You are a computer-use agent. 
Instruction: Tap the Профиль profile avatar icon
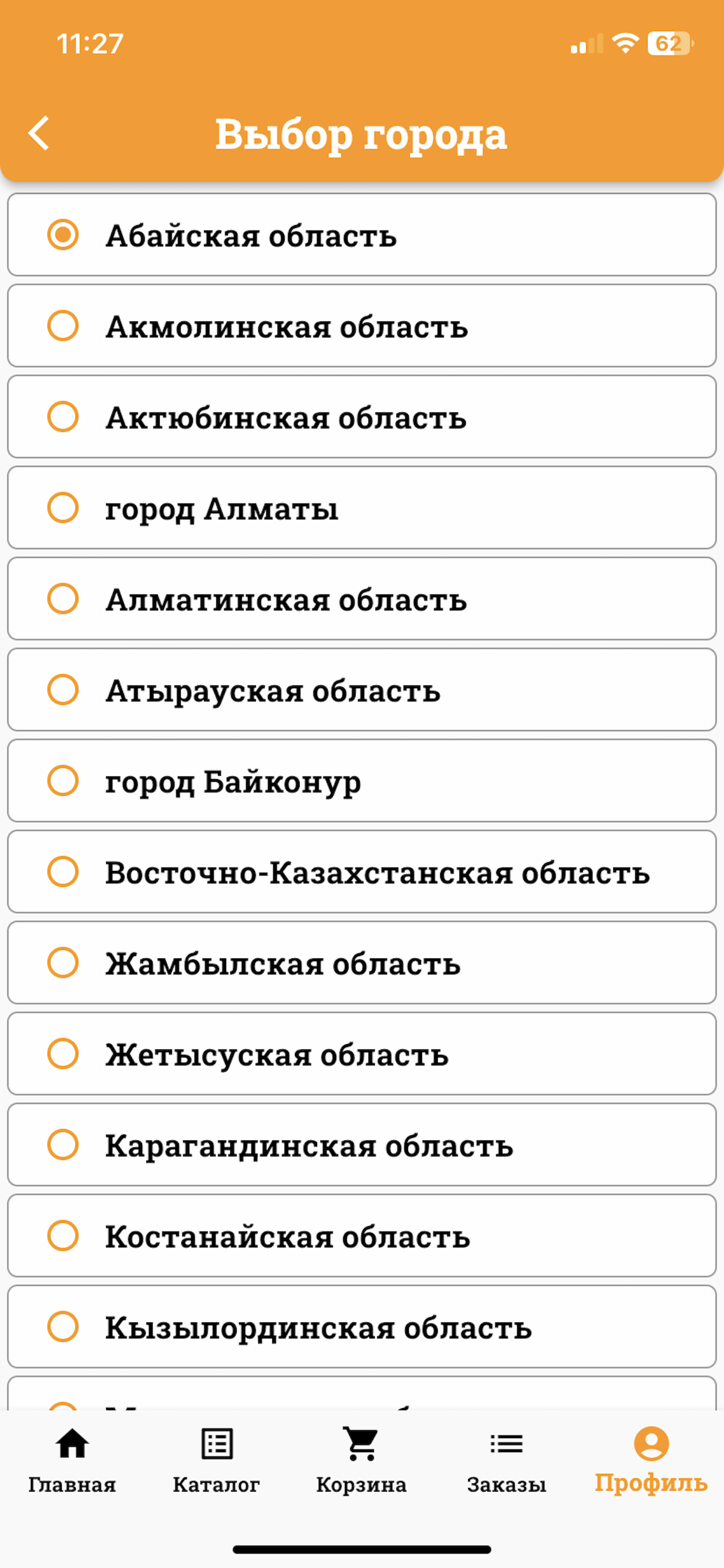click(651, 1443)
